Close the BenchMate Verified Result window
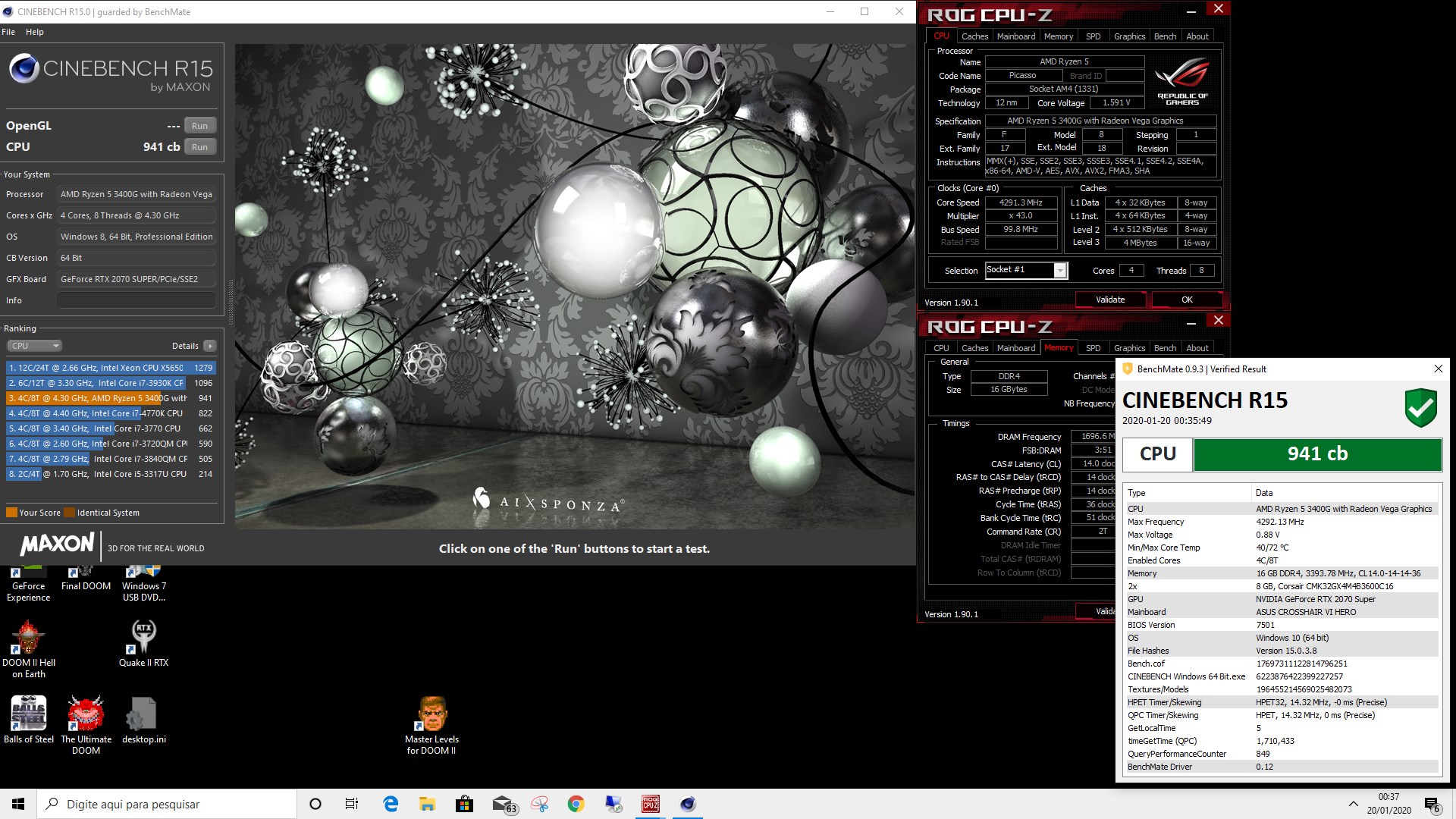 pyautogui.click(x=1438, y=369)
